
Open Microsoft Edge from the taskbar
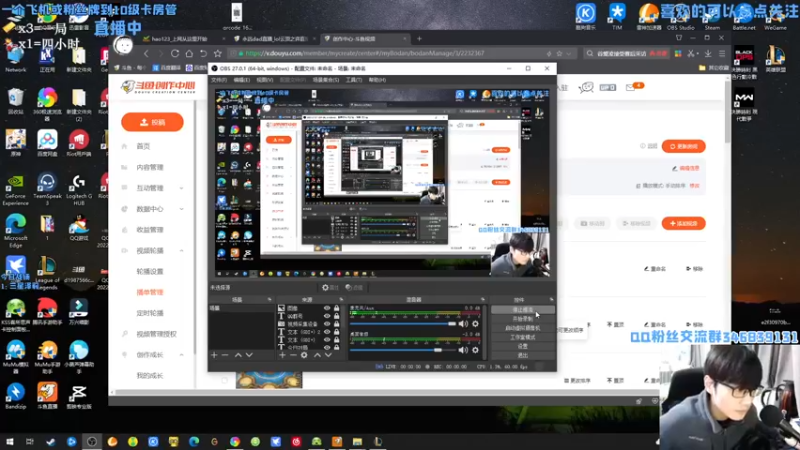(x=194, y=441)
